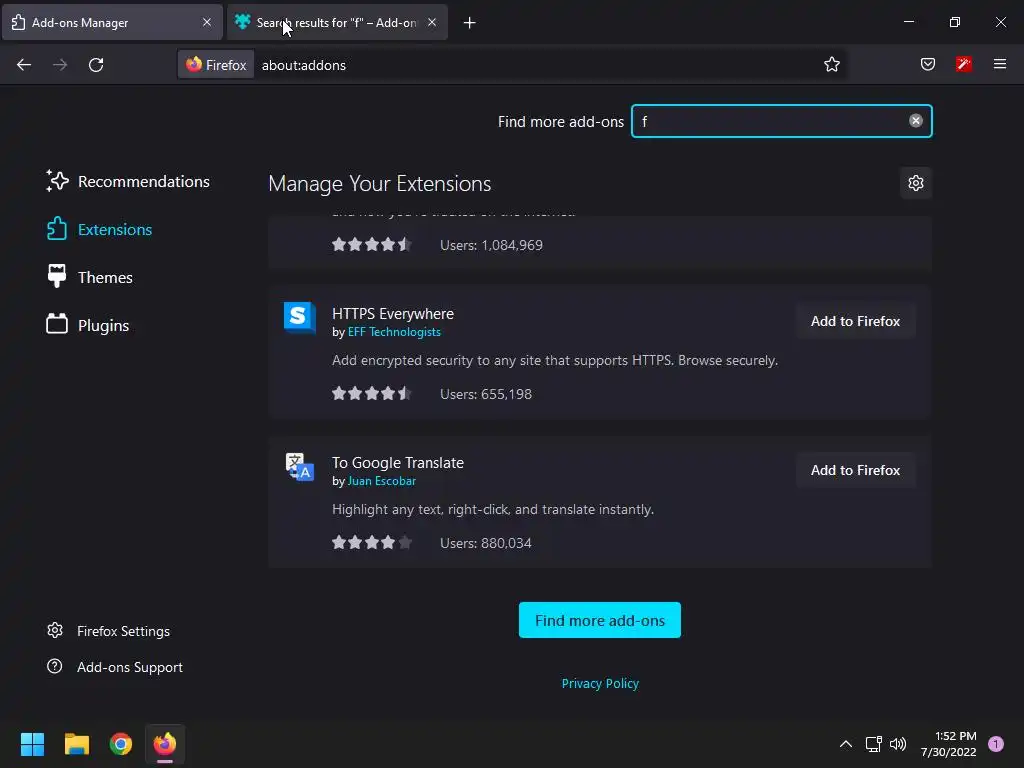
Task: Click the red extension icon in toolbar
Action: click(963, 64)
